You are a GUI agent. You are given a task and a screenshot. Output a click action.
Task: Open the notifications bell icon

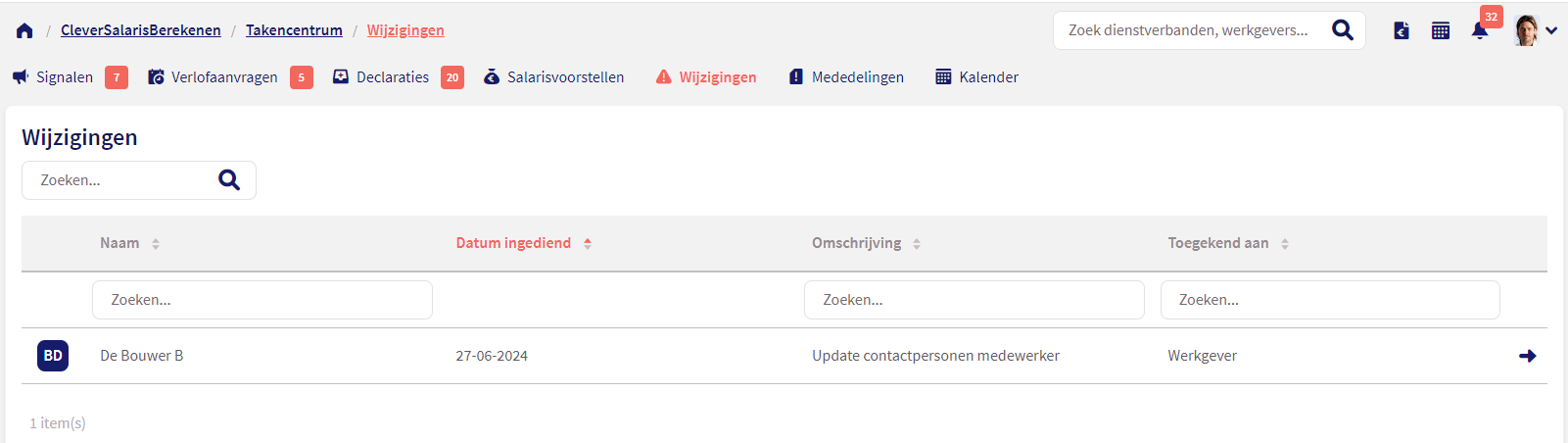click(x=1480, y=30)
